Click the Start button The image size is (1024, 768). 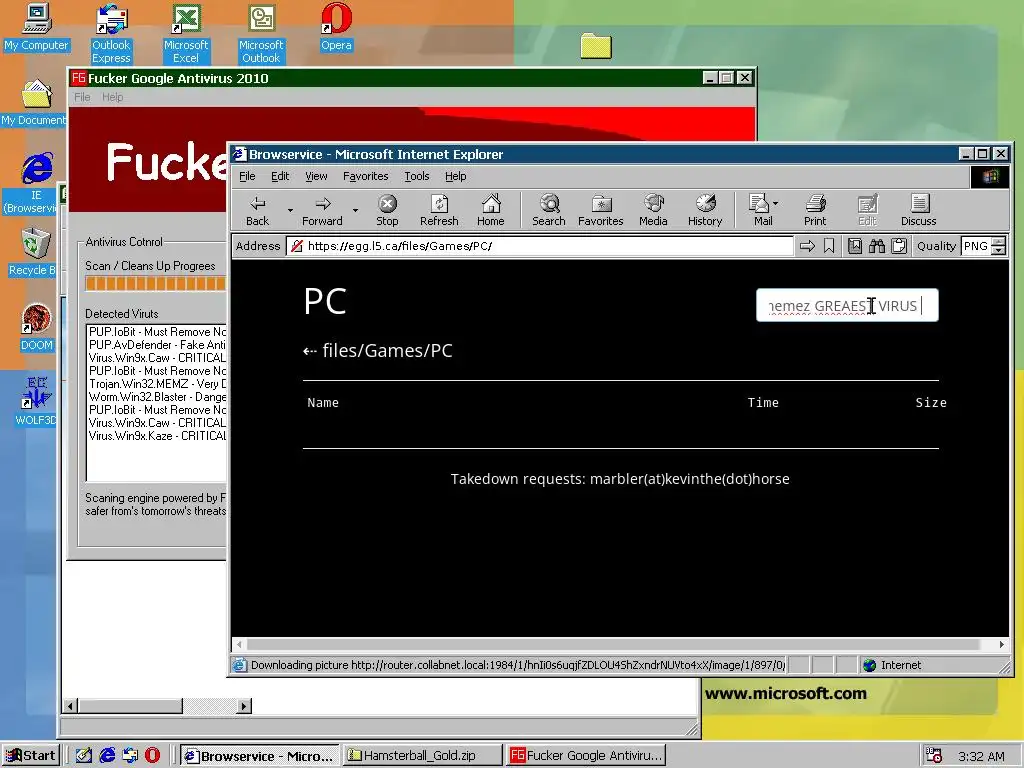(31, 756)
